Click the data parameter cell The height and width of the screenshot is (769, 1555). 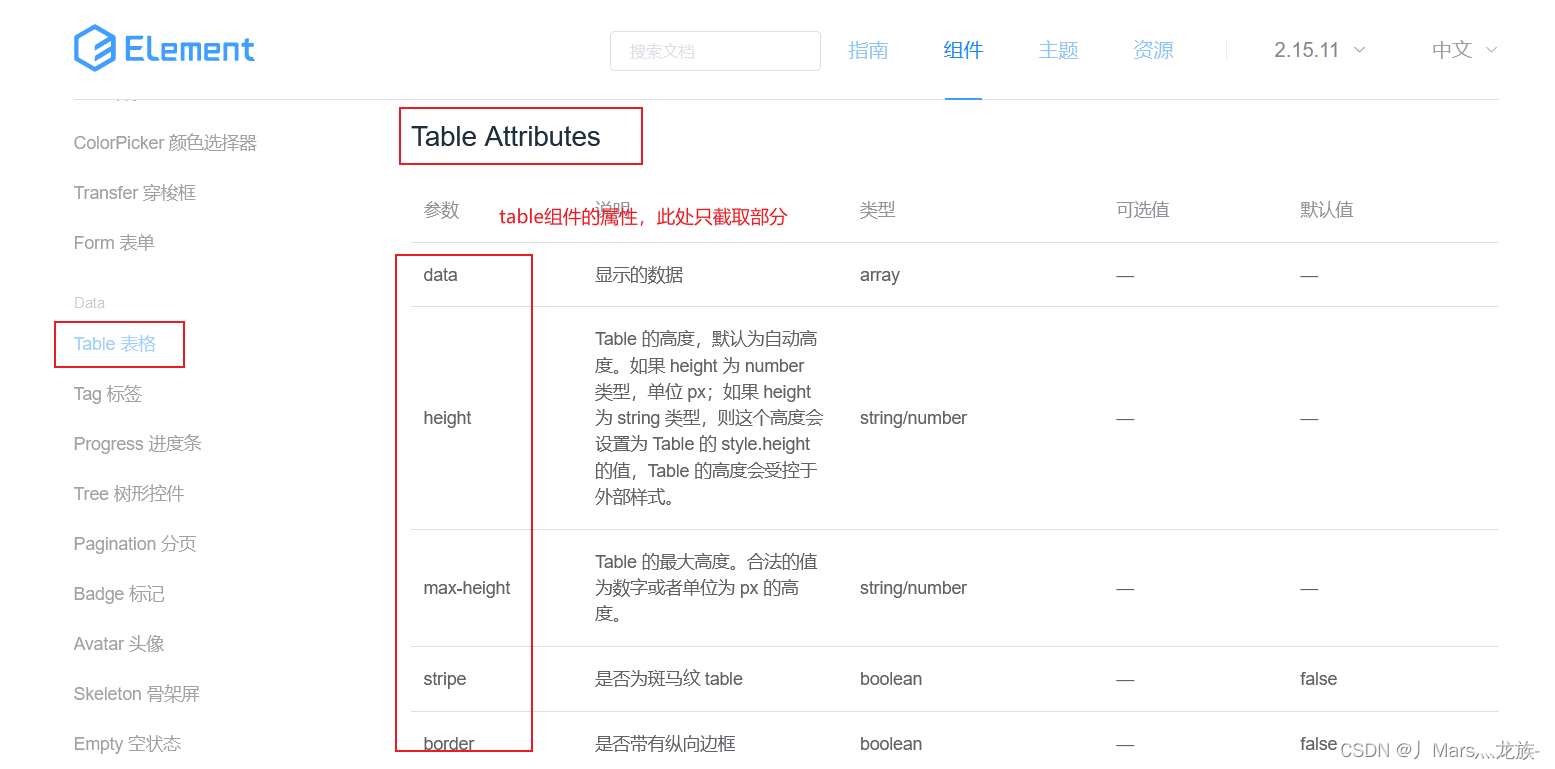pyautogui.click(x=440, y=275)
